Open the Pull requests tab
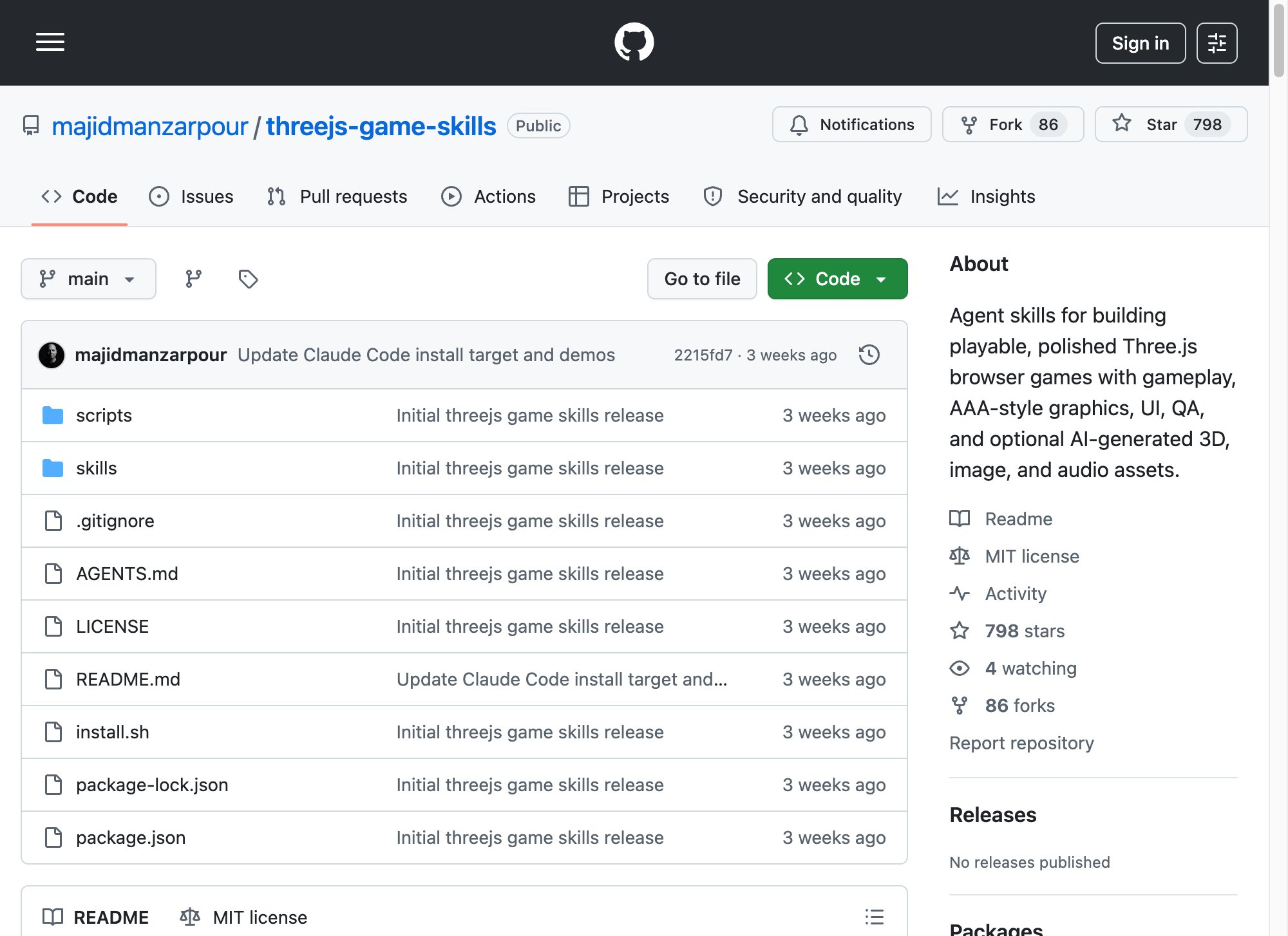The height and width of the screenshot is (936, 1288). [337, 196]
